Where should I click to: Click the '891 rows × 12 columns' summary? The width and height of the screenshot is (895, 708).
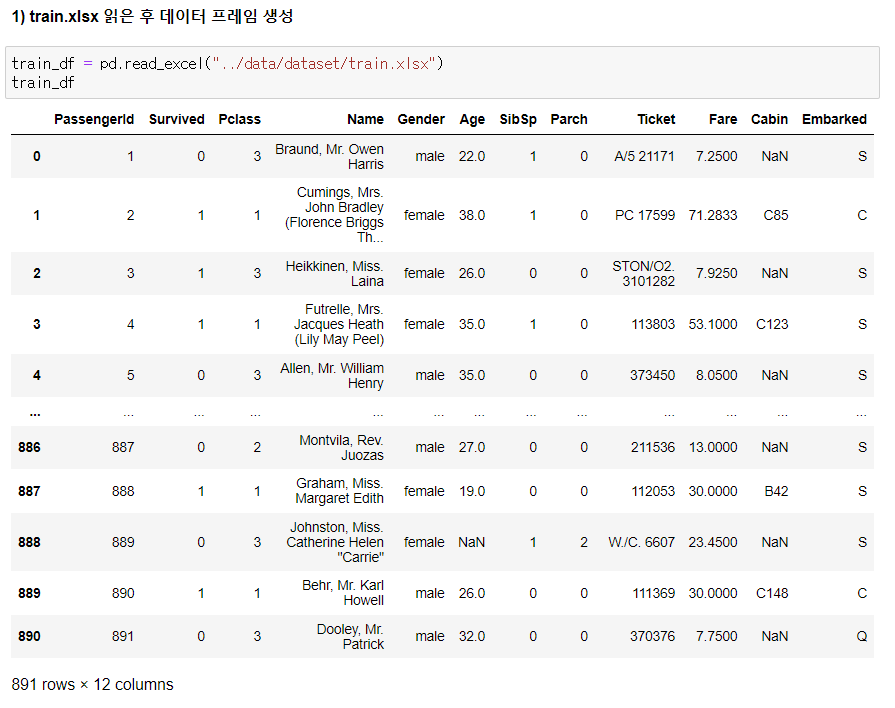(x=92, y=684)
